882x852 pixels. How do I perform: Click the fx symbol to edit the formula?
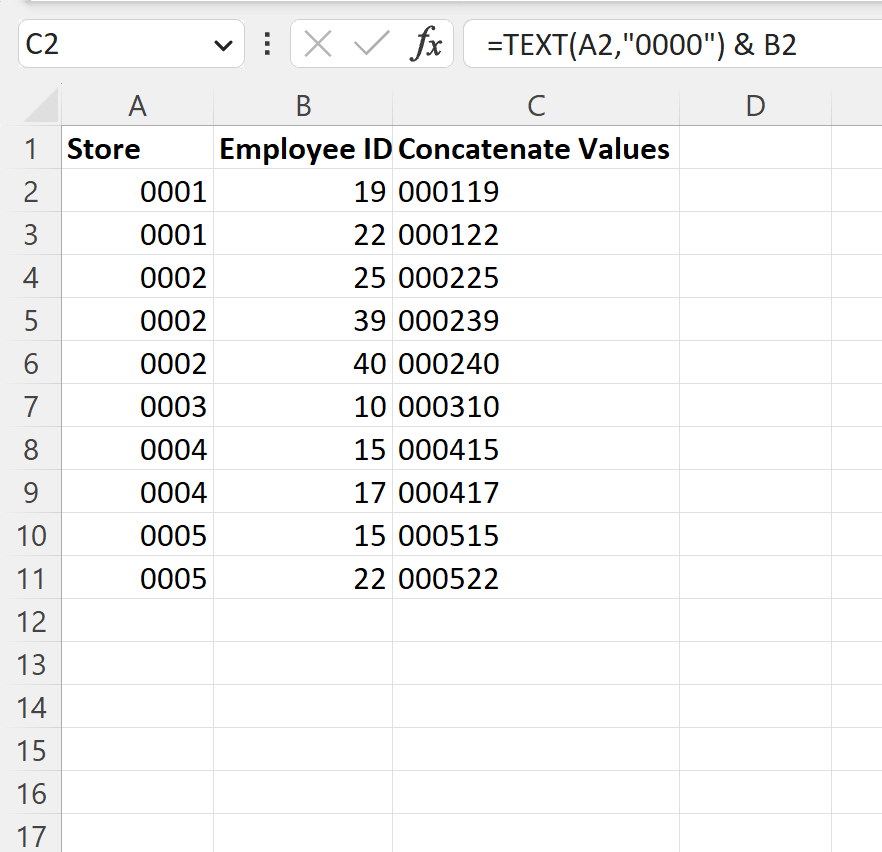click(428, 44)
